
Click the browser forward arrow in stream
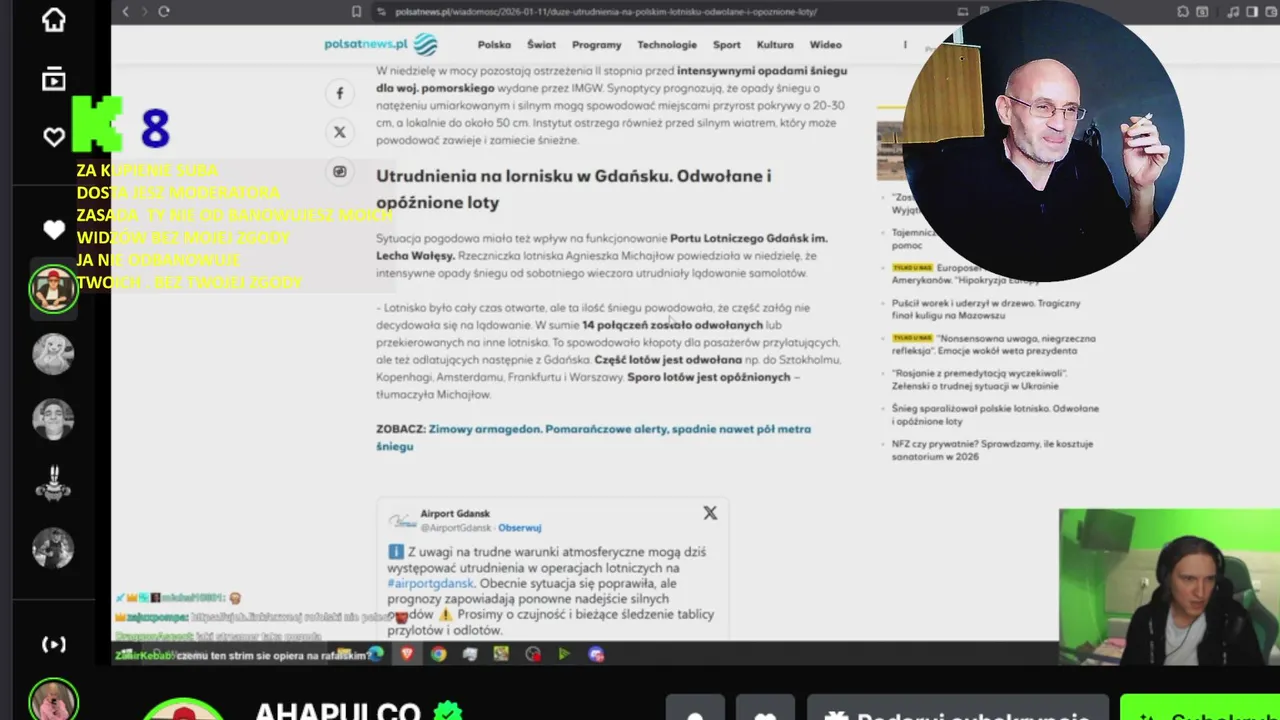(144, 11)
